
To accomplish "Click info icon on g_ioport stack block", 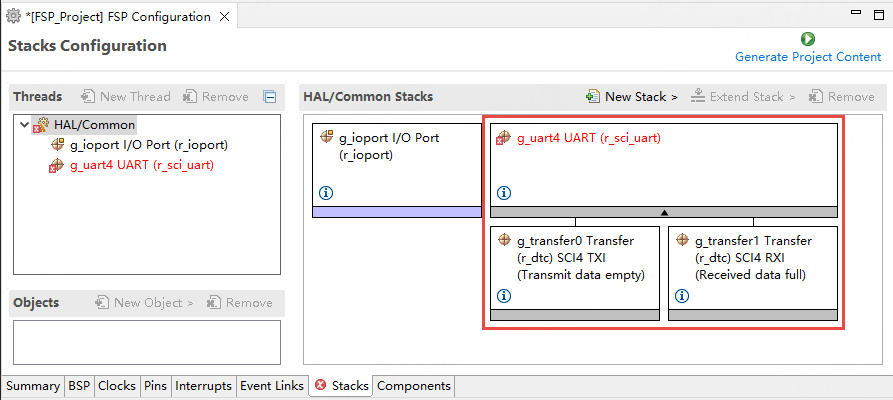I will [326, 193].
